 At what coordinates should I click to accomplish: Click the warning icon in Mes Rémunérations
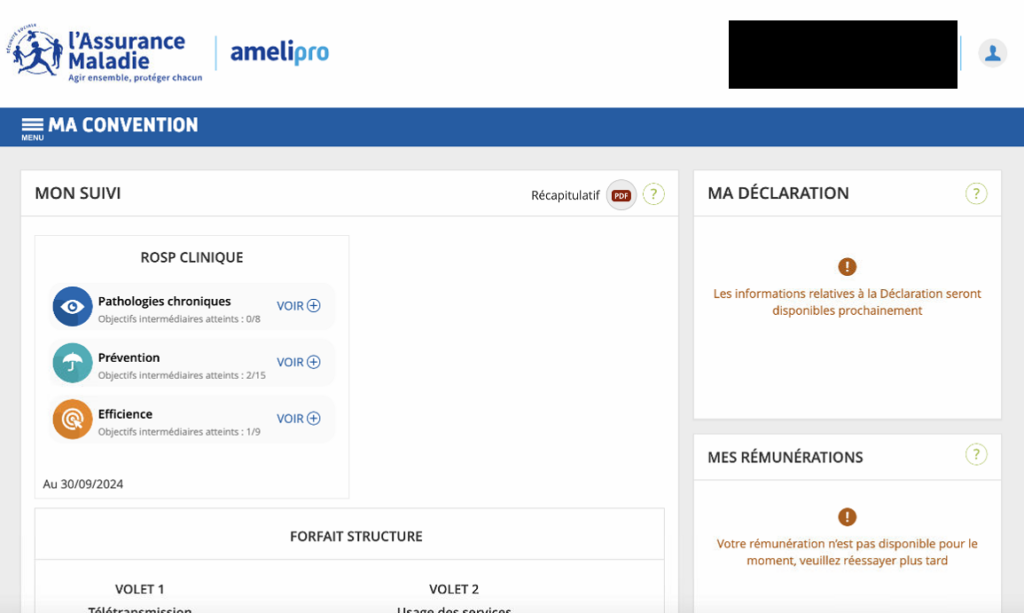(847, 517)
